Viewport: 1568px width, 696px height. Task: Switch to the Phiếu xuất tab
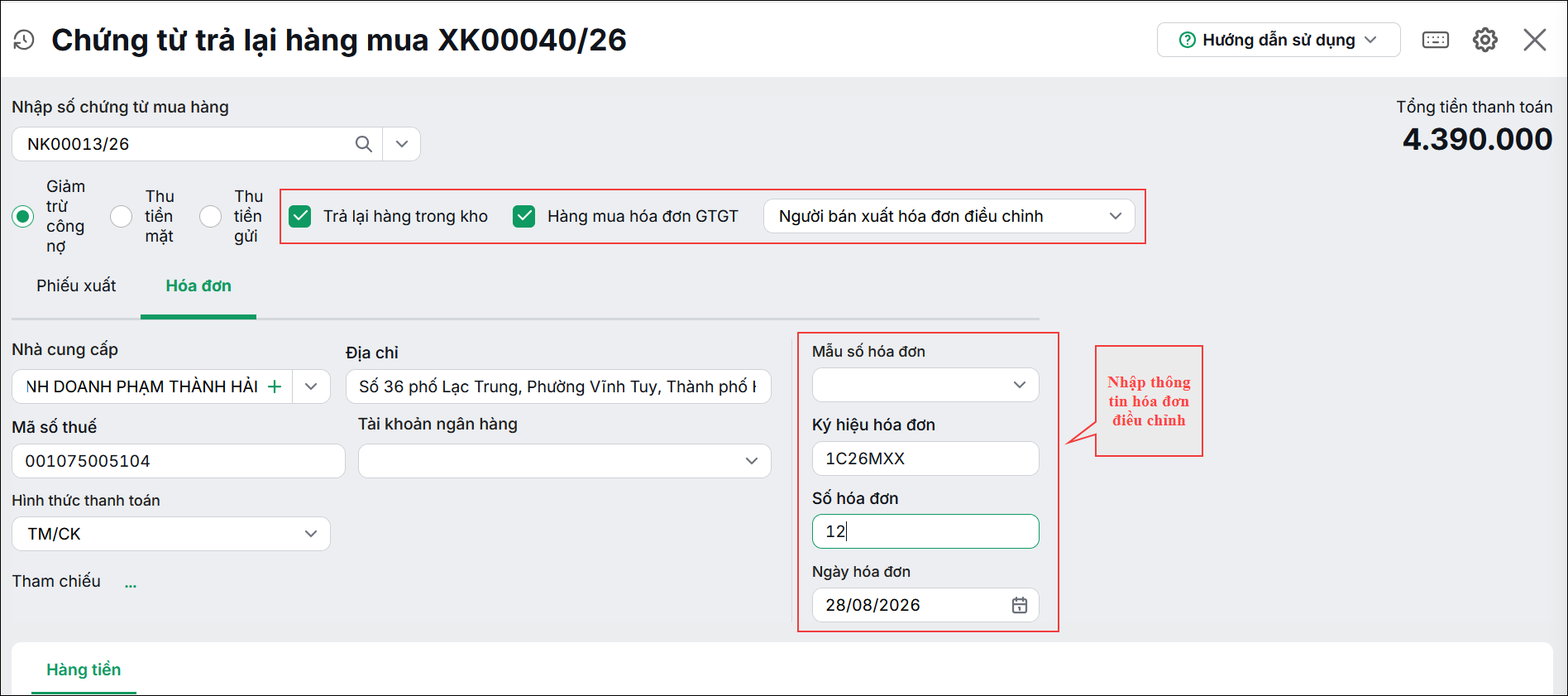click(76, 286)
